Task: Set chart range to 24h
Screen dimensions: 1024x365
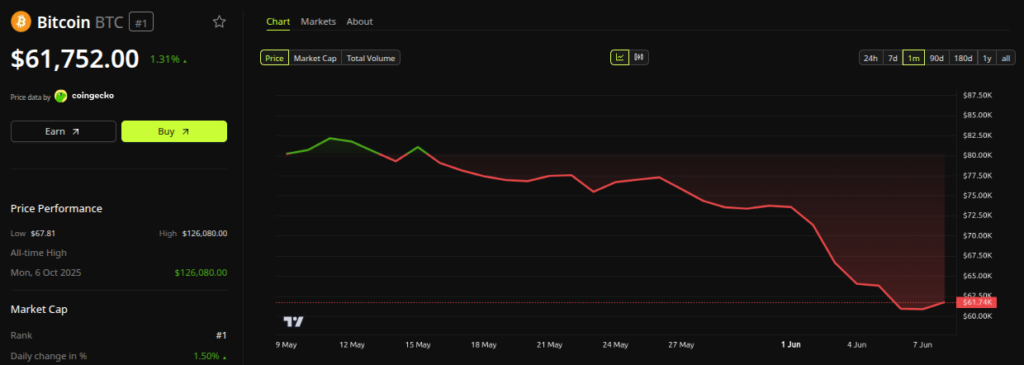Action: [x=871, y=58]
